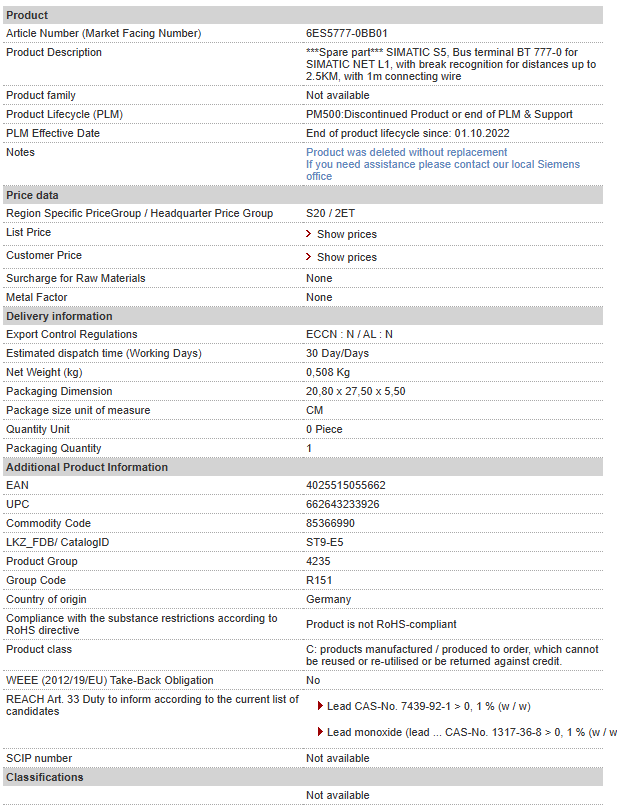This screenshot has width=617, height=806.
Task: Click the red chevron beside Customer Price
Action: (308, 257)
